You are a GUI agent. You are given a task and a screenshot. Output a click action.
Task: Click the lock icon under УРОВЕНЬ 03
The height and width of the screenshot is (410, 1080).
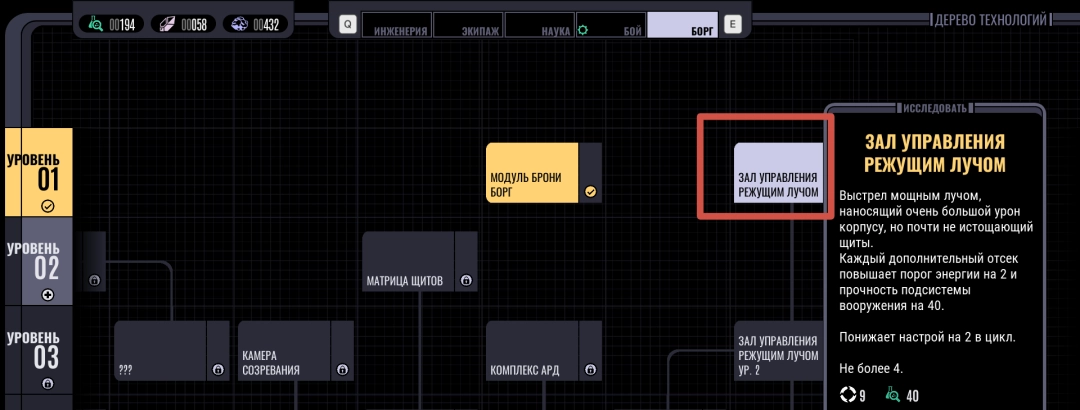47,384
